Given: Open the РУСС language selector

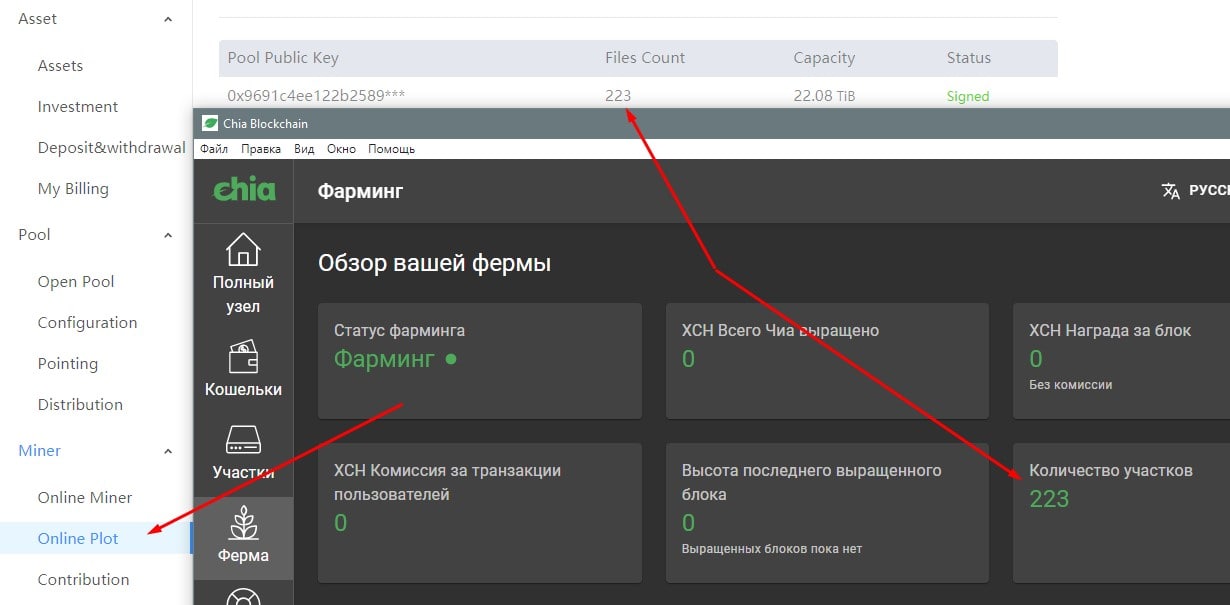Looking at the screenshot, I should click(x=1209, y=190).
